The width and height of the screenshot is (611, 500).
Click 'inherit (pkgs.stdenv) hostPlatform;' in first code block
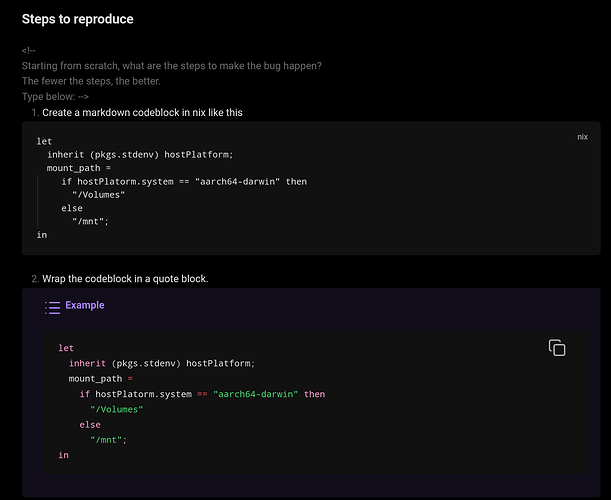pos(140,155)
